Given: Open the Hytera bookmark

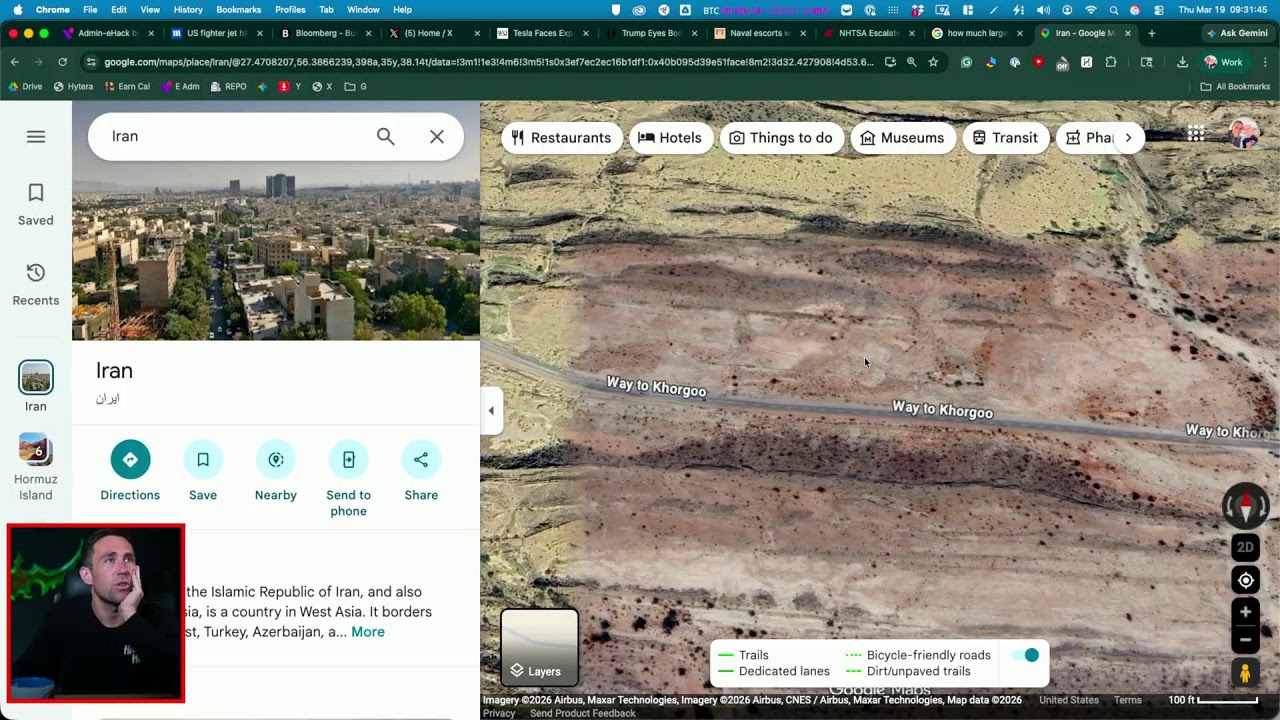Looking at the screenshot, I should 73,87.
